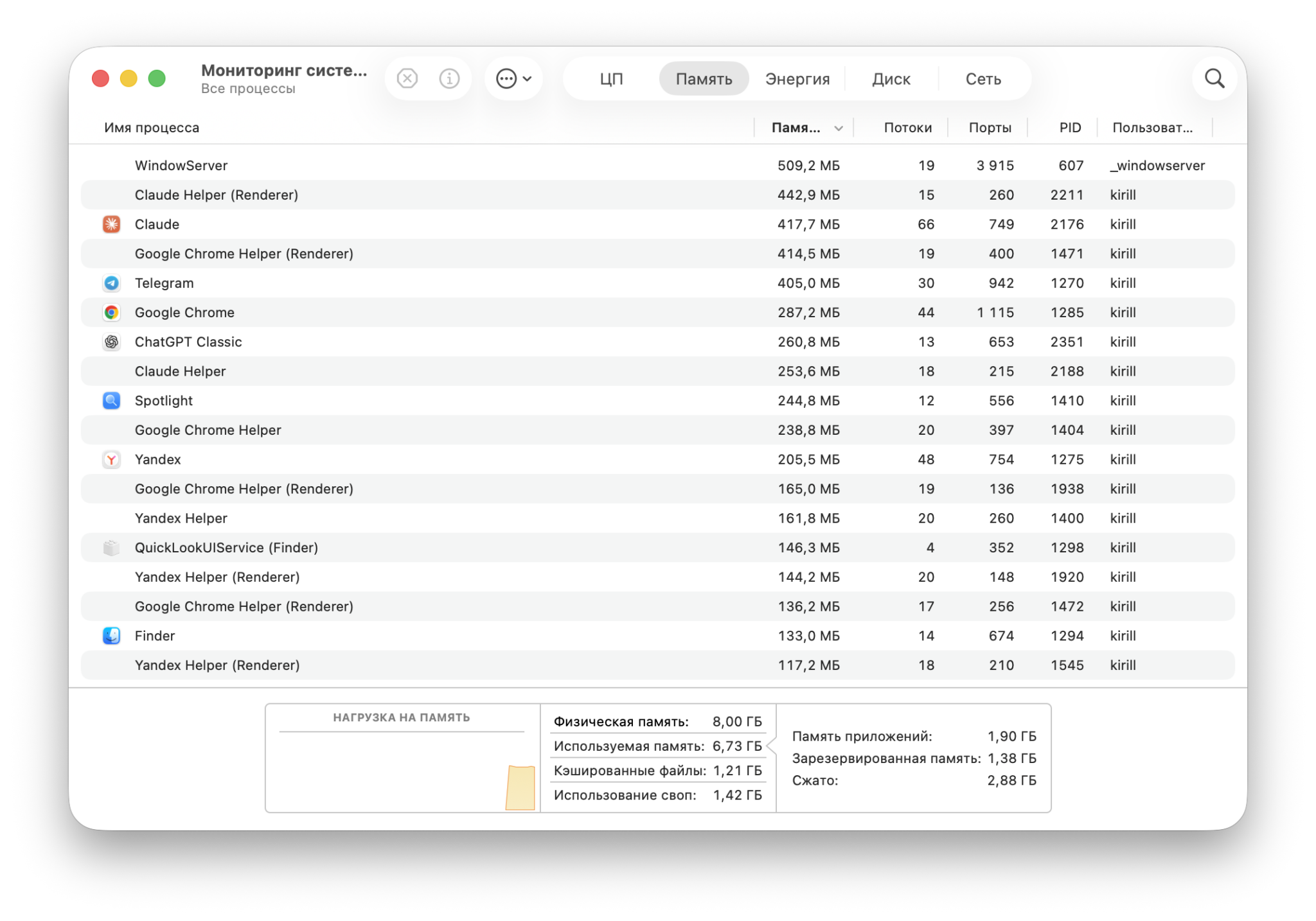The width and height of the screenshot is (1316, 921).
Task: Select Chrome Helper (Renderer) 414,5 МБ row
Action: click(657, 254)
